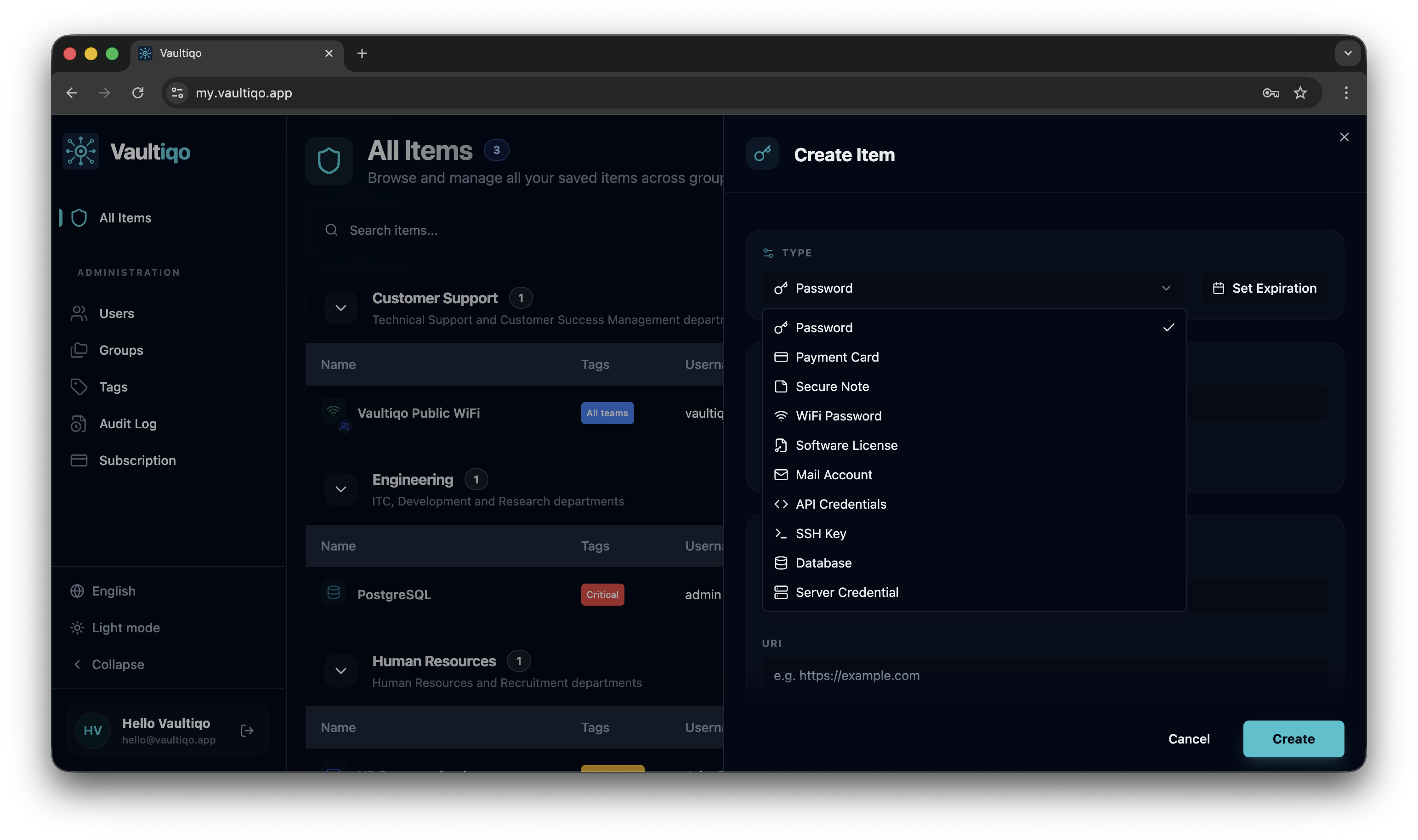This screenshot has width=1418, height=840.
Task: Click the database icon of PostgreSQL row
Action: tap(333, 593)
